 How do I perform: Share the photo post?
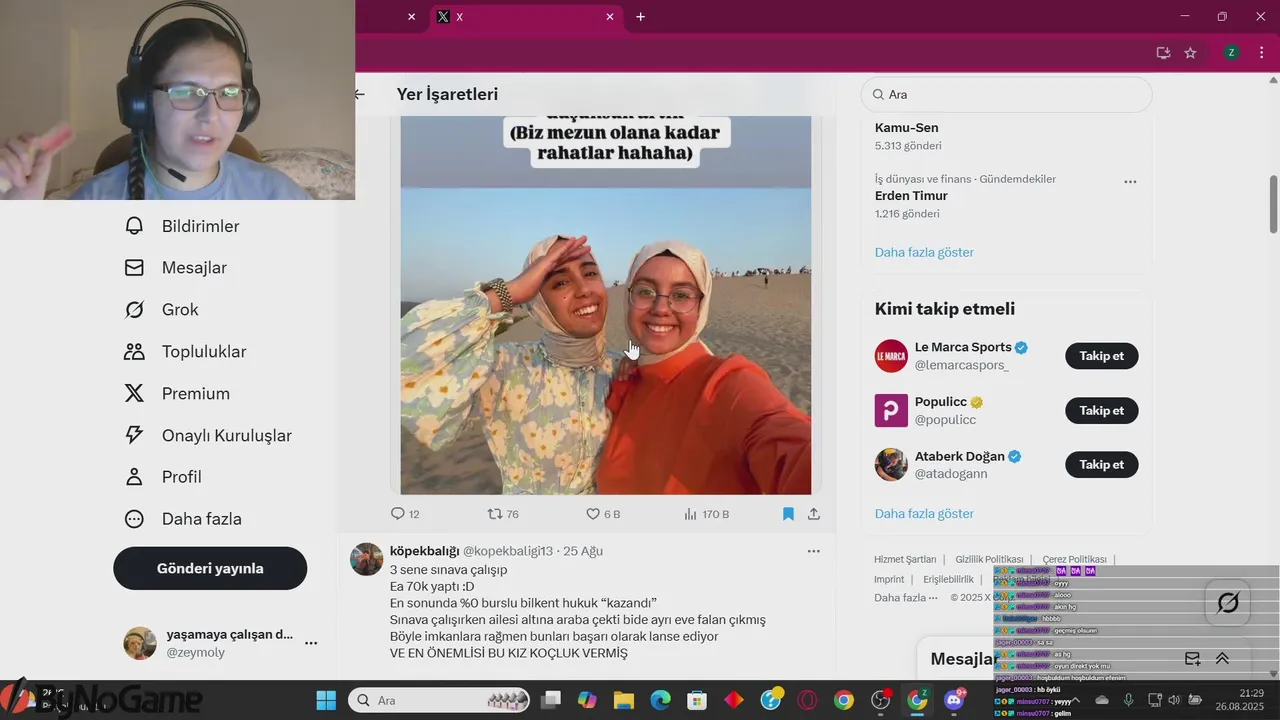tap(814, 514)
